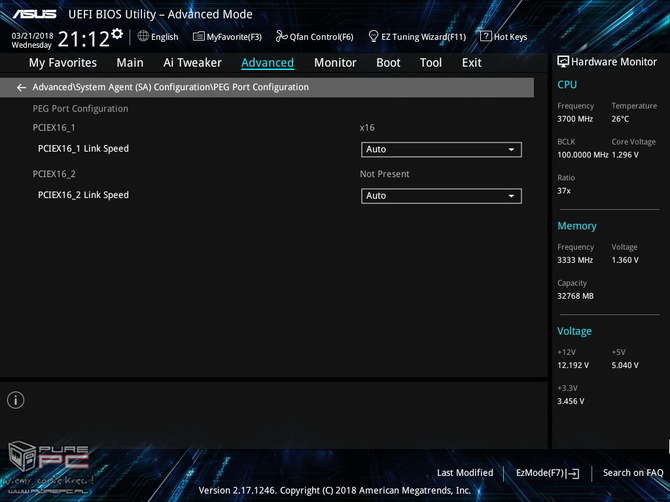Click the x16 status value

point(367,128)
